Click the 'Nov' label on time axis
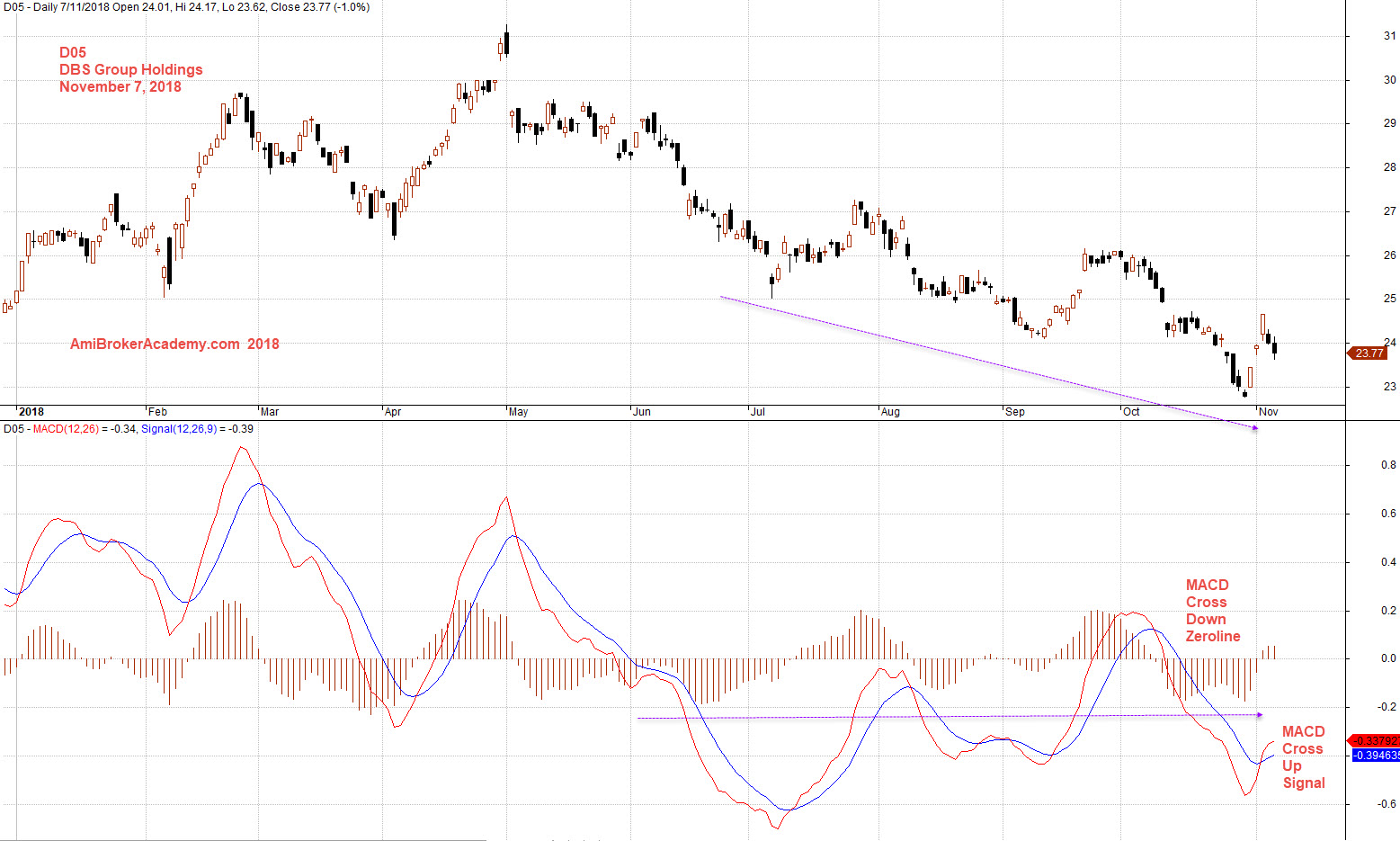Viewport: 1400px width, 841px height. [1268, 412]
